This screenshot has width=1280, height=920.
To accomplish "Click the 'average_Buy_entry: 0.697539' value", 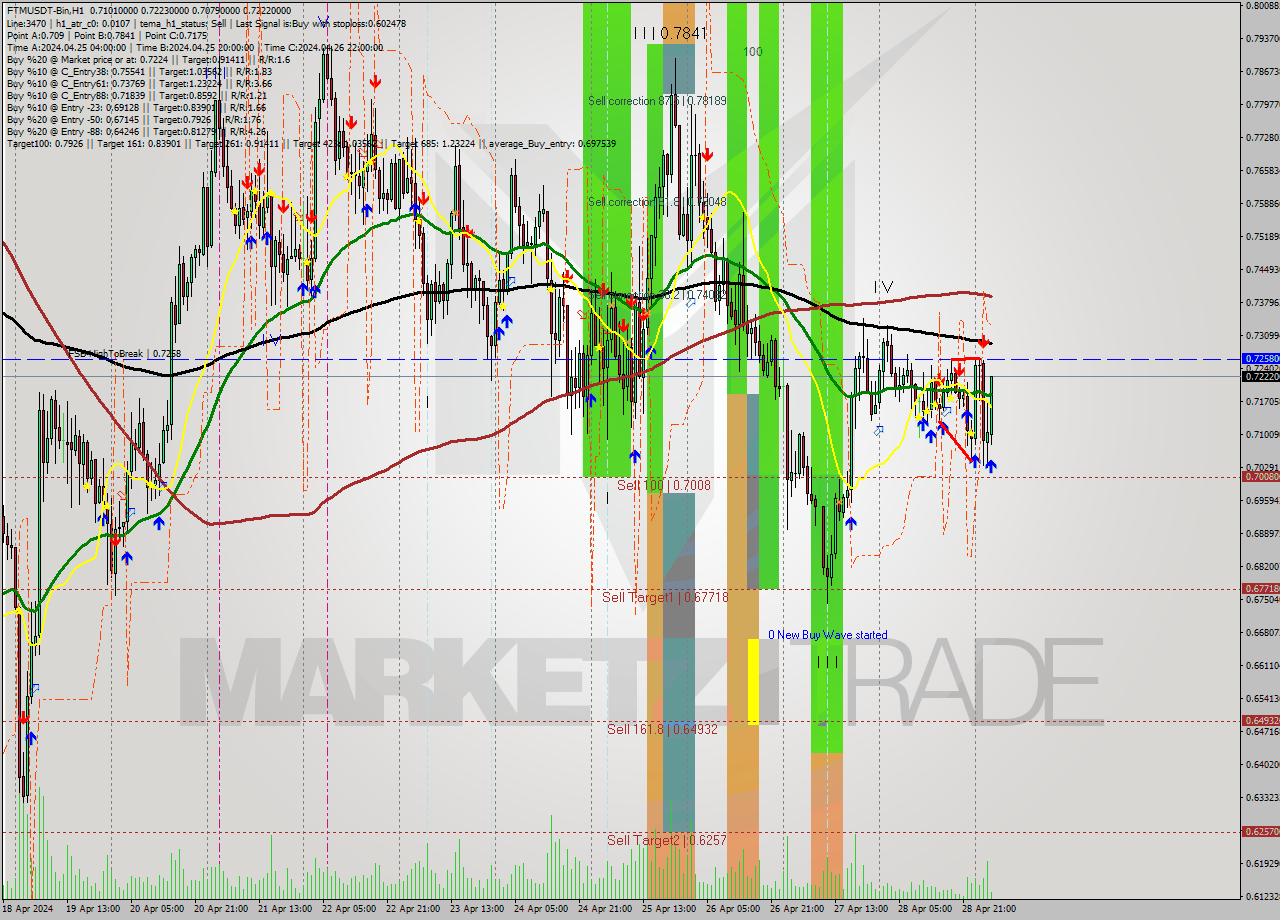I will pyautogui.click(x=552, y=144).
